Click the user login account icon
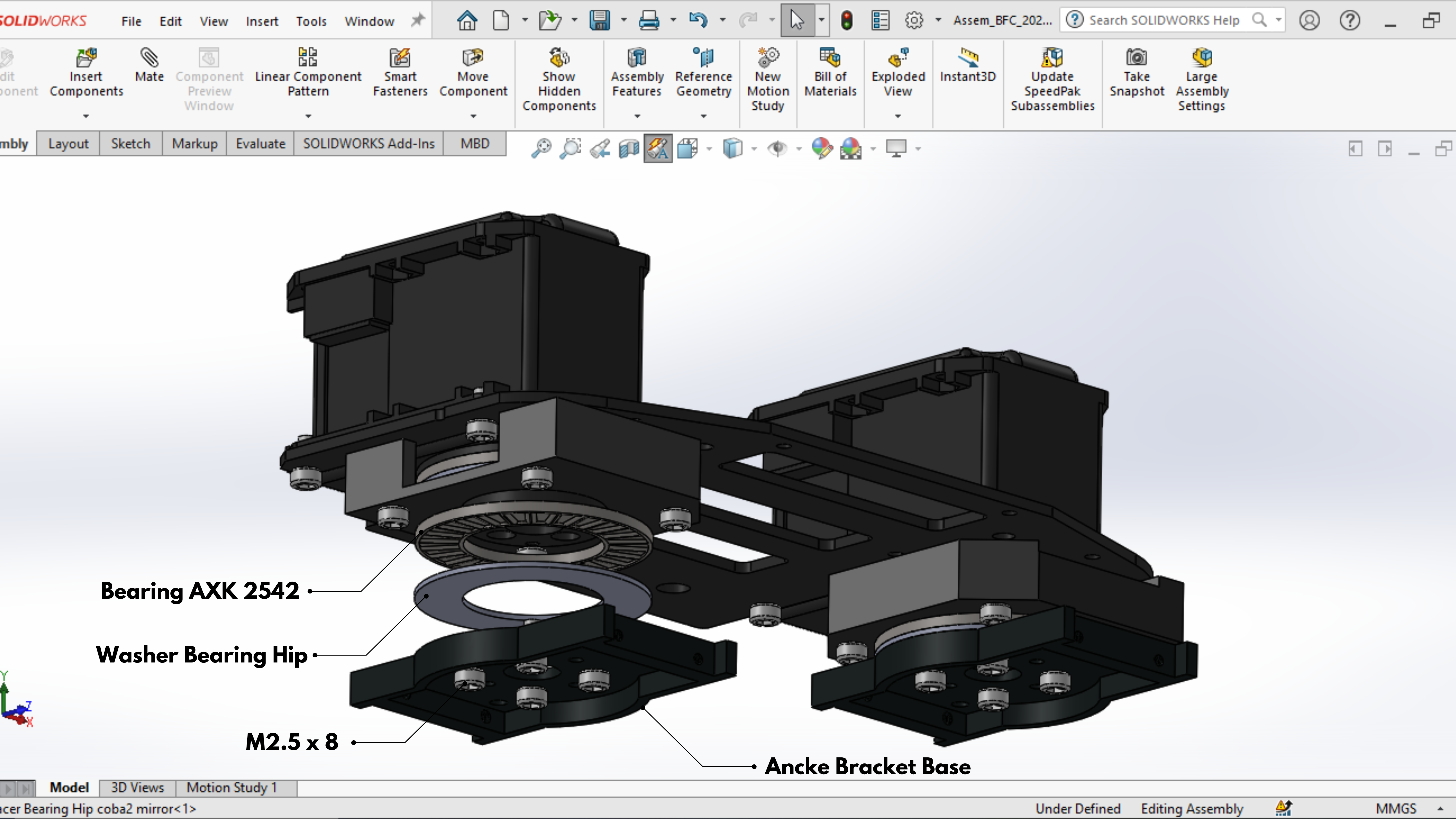 1309,21
